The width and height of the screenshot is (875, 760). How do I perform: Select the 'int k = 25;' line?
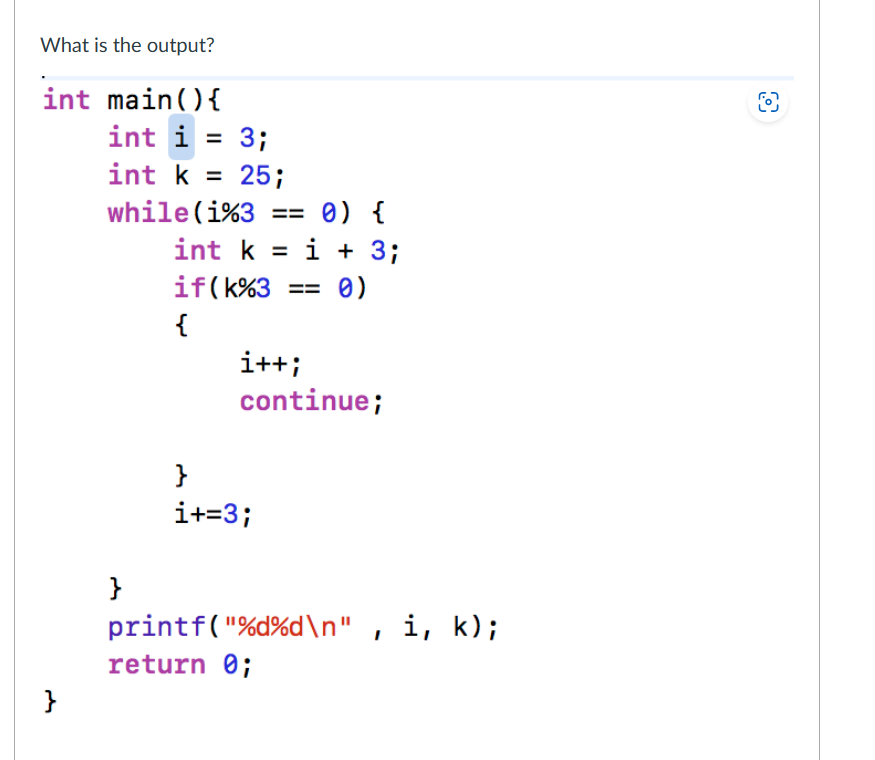[x=196, y=175]
